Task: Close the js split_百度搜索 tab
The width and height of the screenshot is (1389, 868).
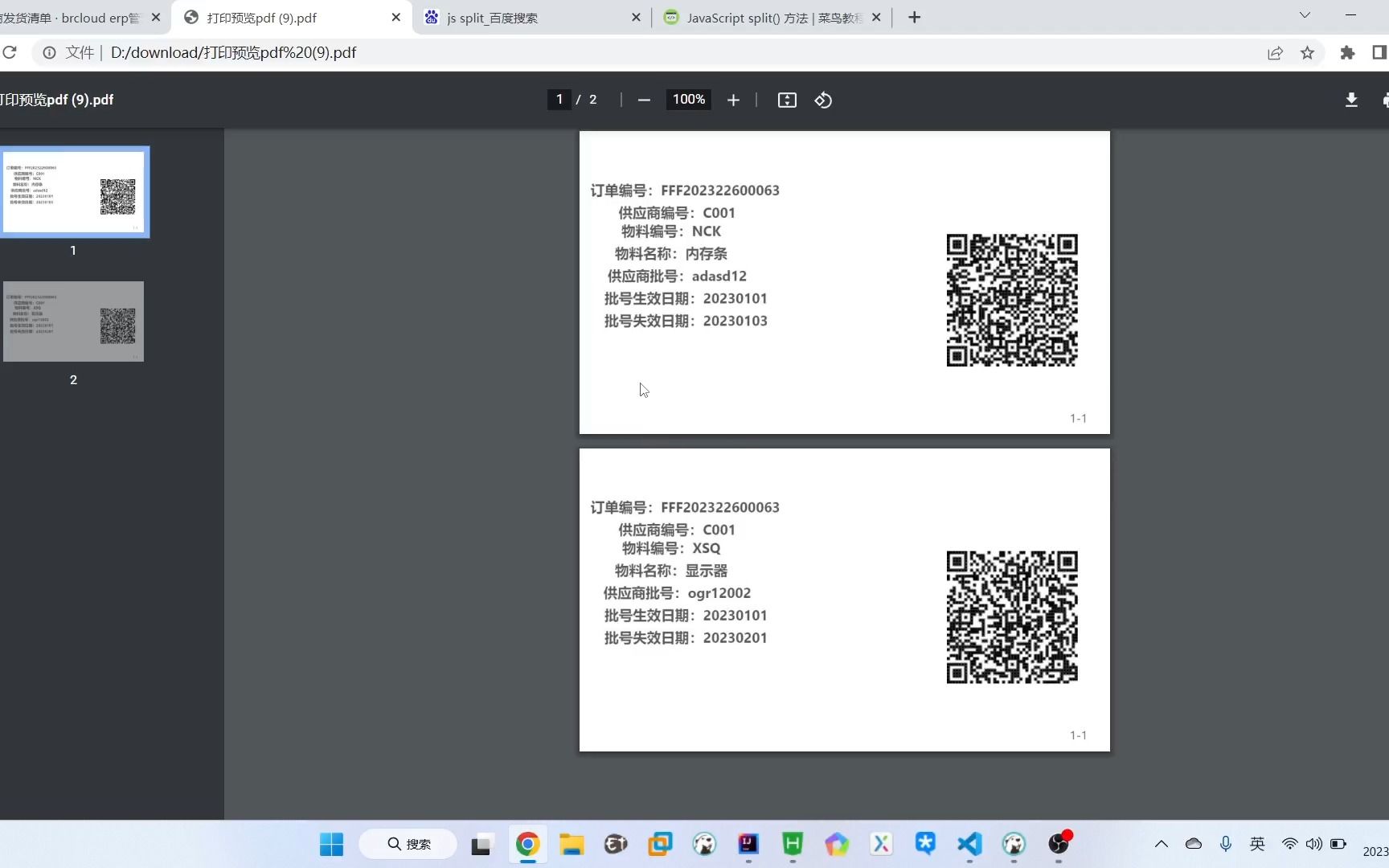Action: (636, 17)
